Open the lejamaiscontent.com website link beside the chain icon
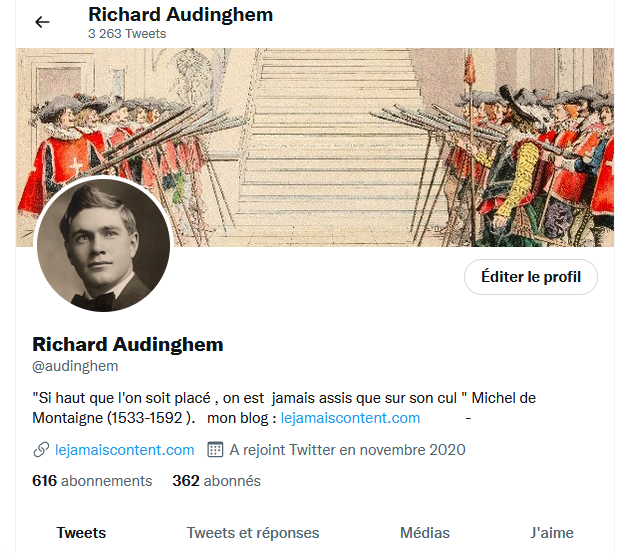The height and width of the screenshot is (554, 617). point(125,450)
